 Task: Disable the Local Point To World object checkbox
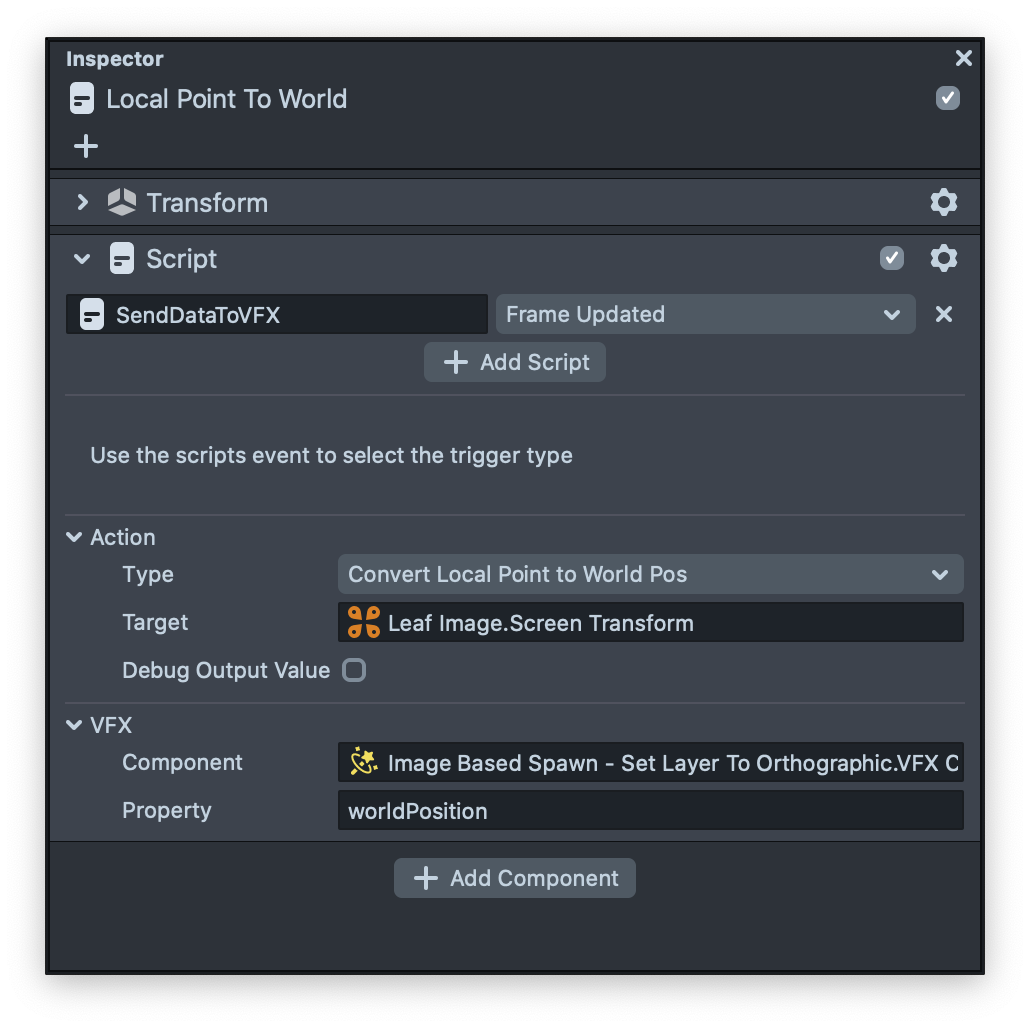click(x=947, y=98)
